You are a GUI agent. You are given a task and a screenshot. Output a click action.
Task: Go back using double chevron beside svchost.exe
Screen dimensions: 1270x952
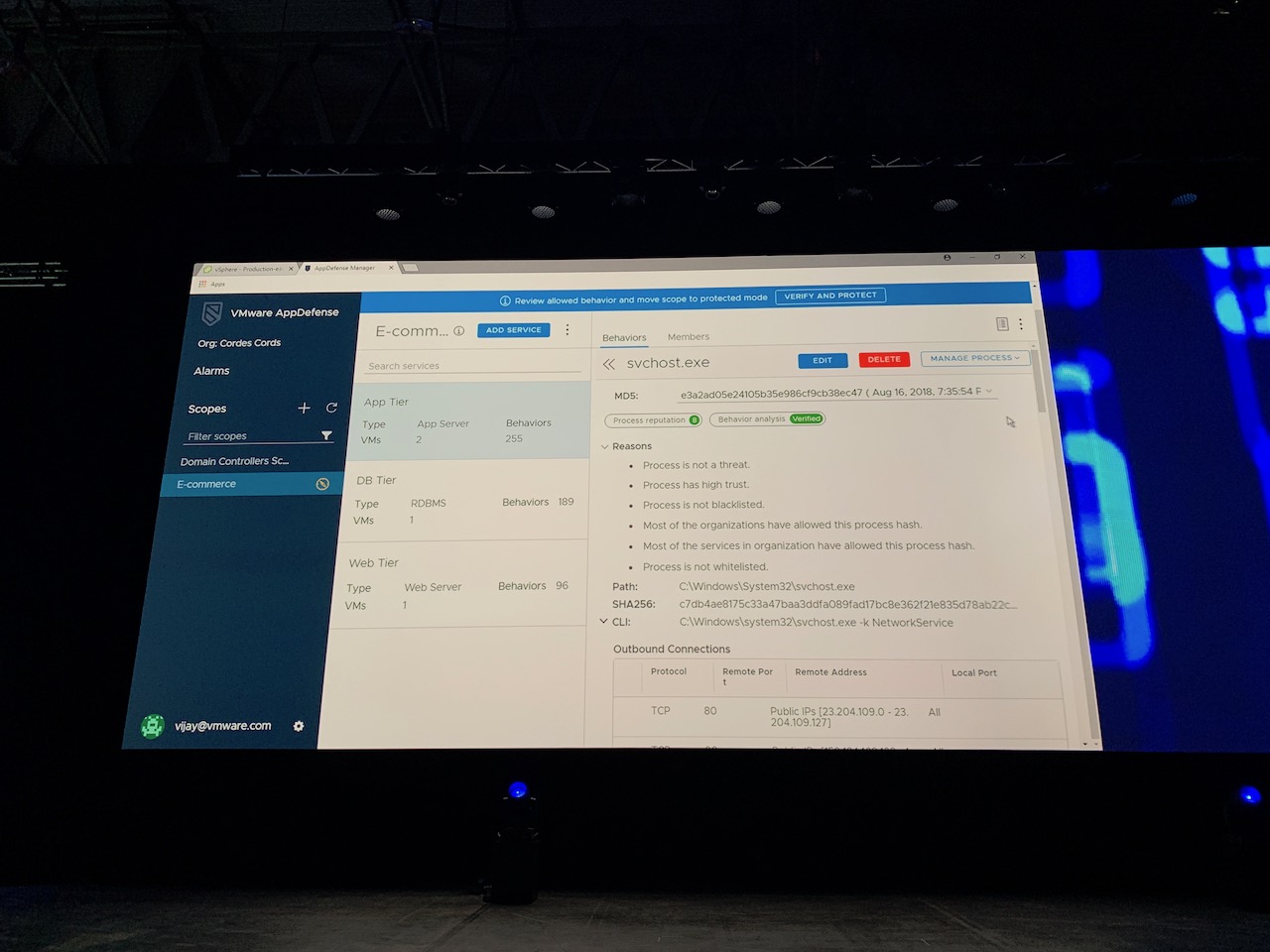609,364
